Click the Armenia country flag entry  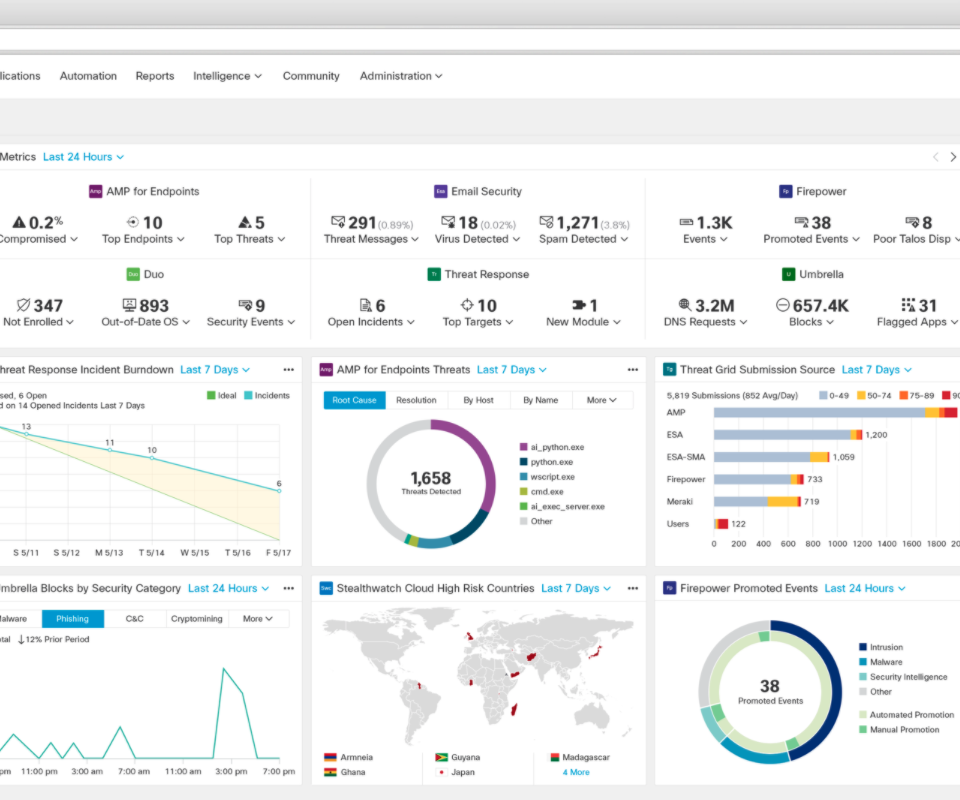[x=348, y=757]
